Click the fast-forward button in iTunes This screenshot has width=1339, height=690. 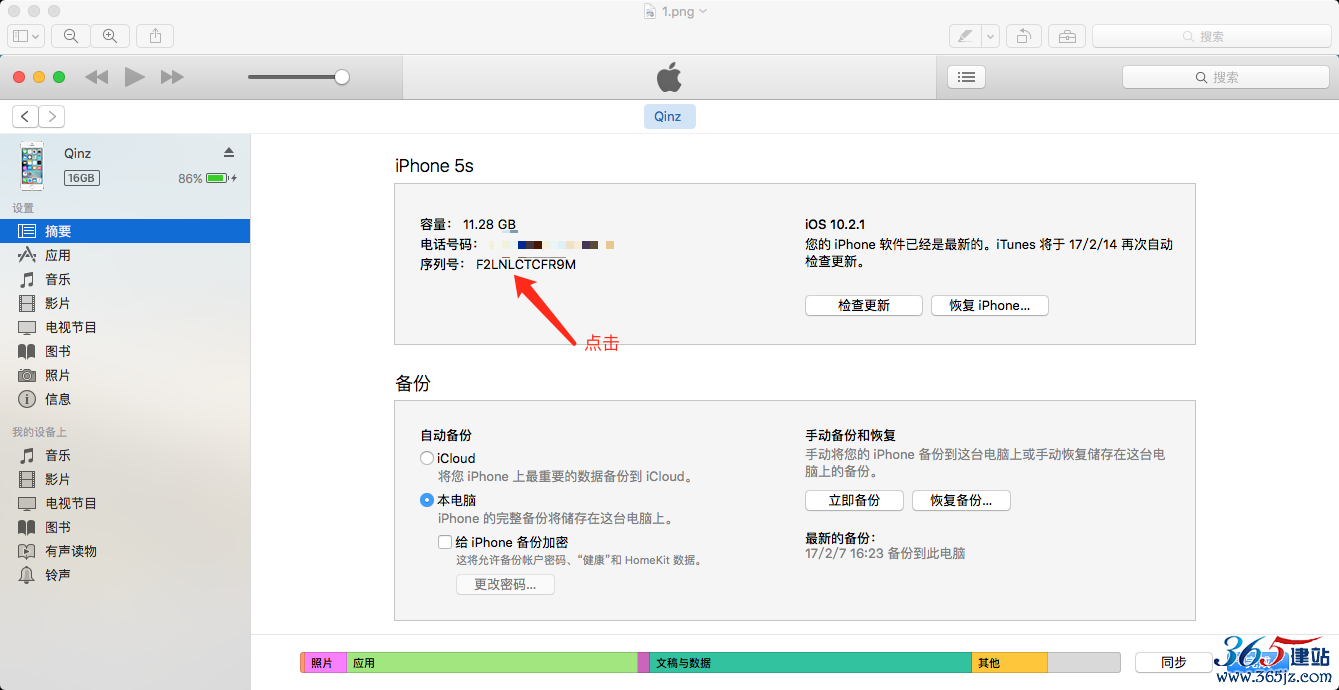172,77
